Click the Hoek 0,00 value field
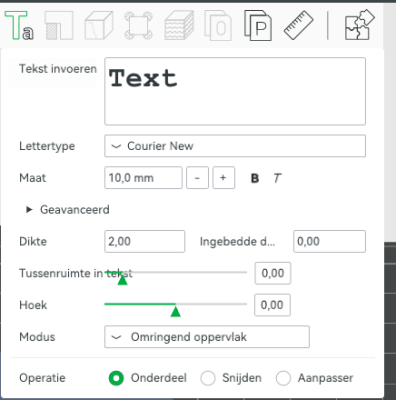Viewport: 396px width, 400px height. [x=272, y=305]
